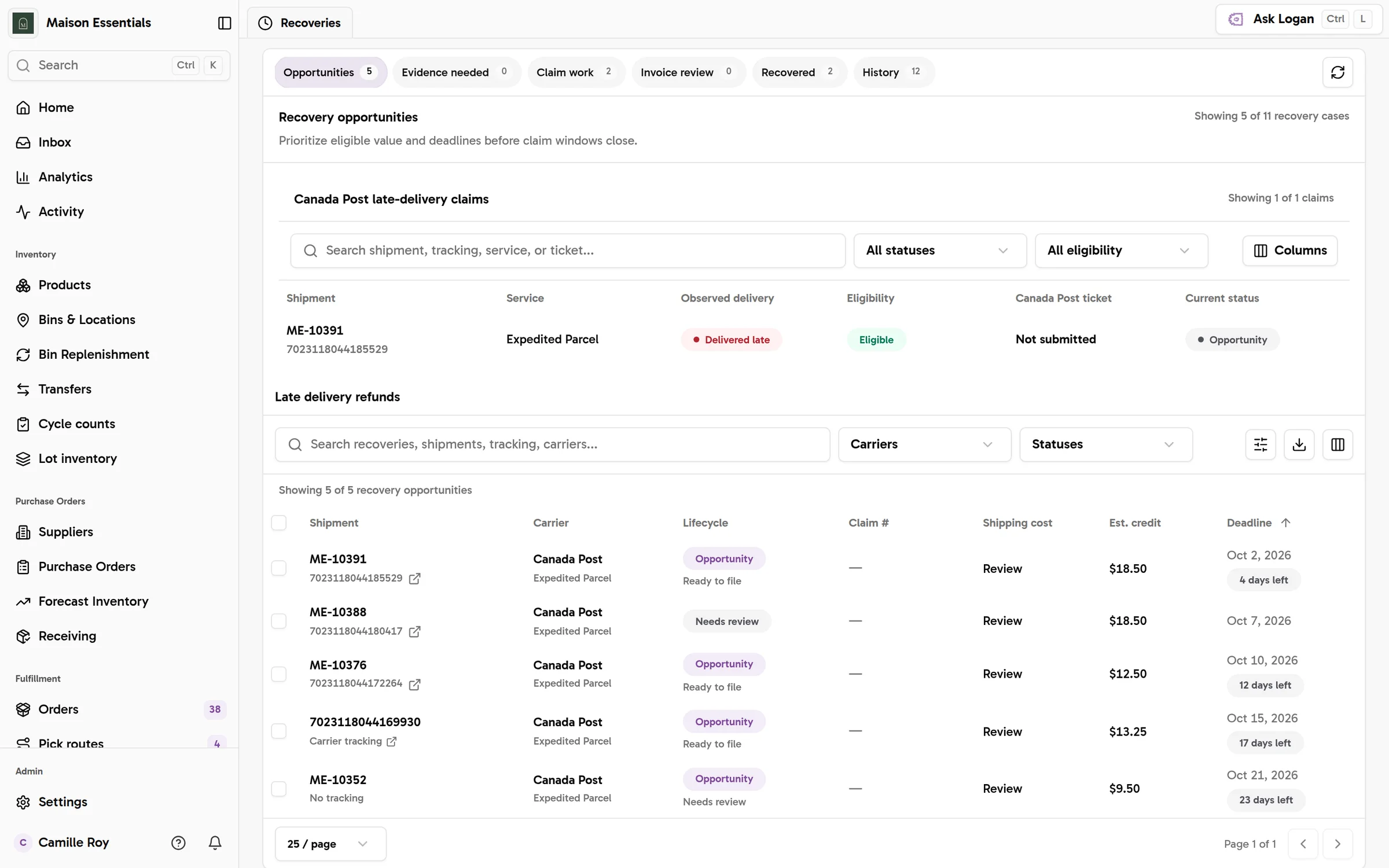The image size is (1389, 868).
Task: Check the ME-10388 row checkbox
Action: point(279,621)
